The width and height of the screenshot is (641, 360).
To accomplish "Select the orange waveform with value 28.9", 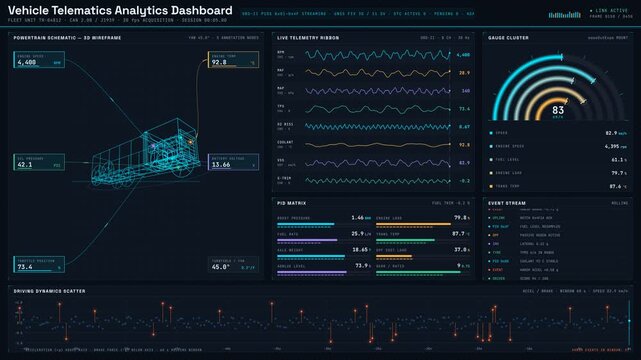I will pos(377,73).
